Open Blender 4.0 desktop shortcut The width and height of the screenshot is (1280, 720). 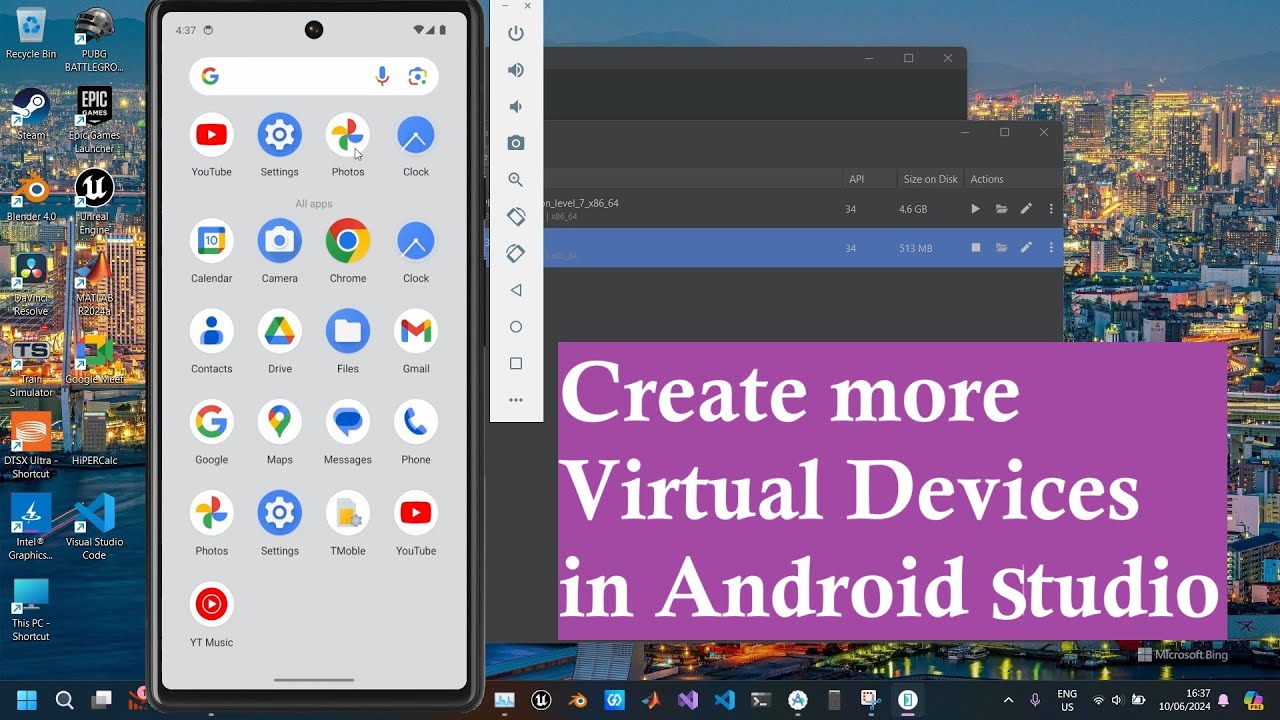(x=31, y=196)
